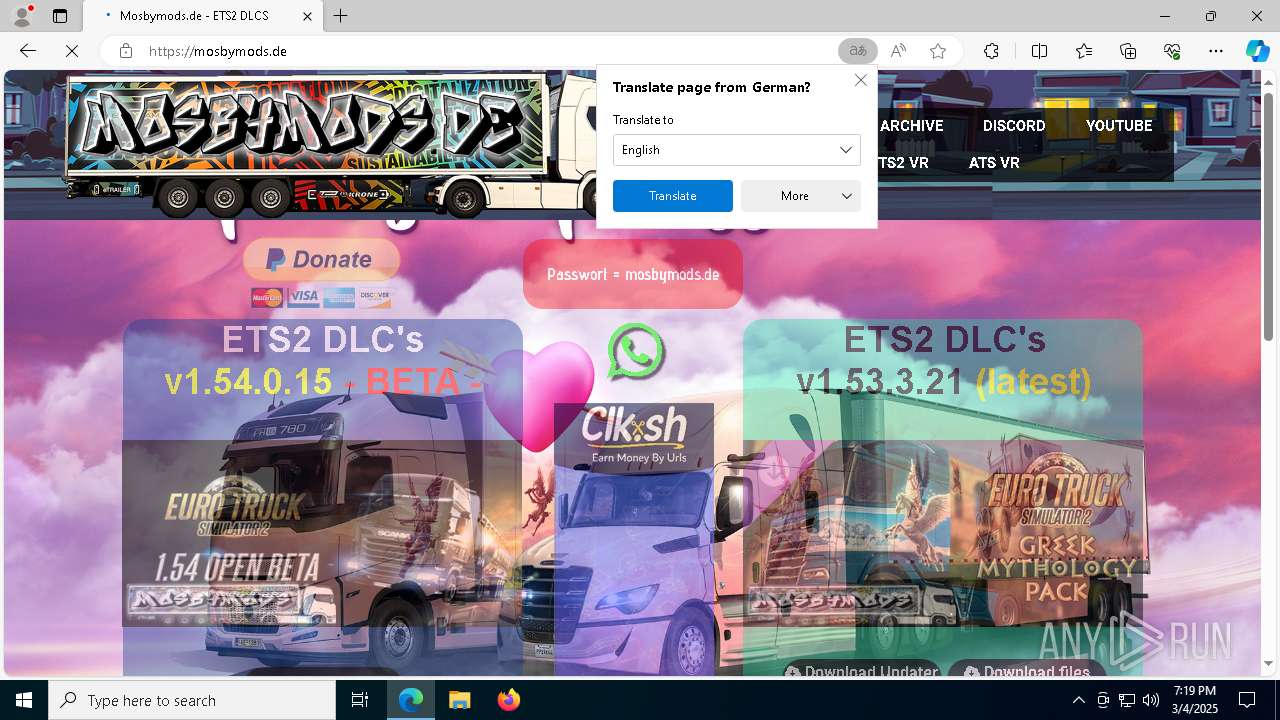This screenshot has width=1280, height=720.
Task: Open the tab actions menu icon
Action: (60, 16)
